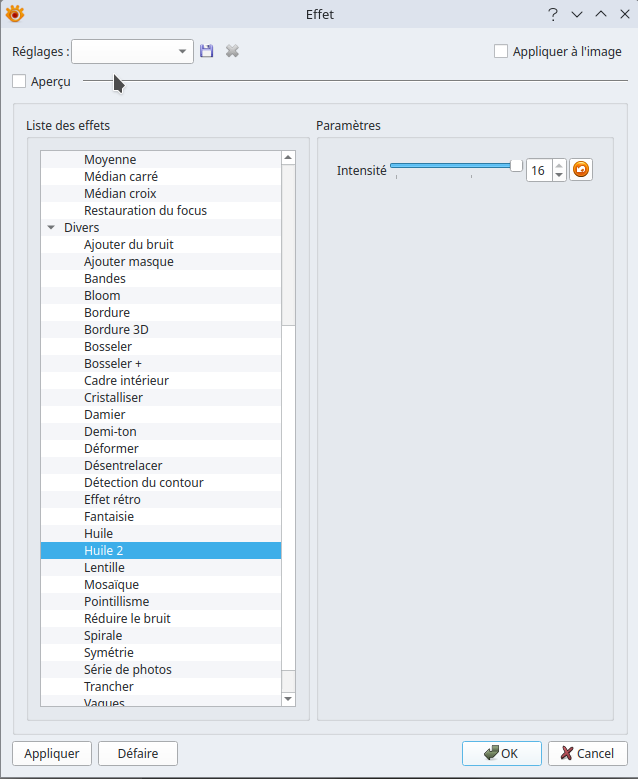This screenshot has width=638, height=779.
Task: Click the save preset floppy disk icon
Action: [207, 51]
